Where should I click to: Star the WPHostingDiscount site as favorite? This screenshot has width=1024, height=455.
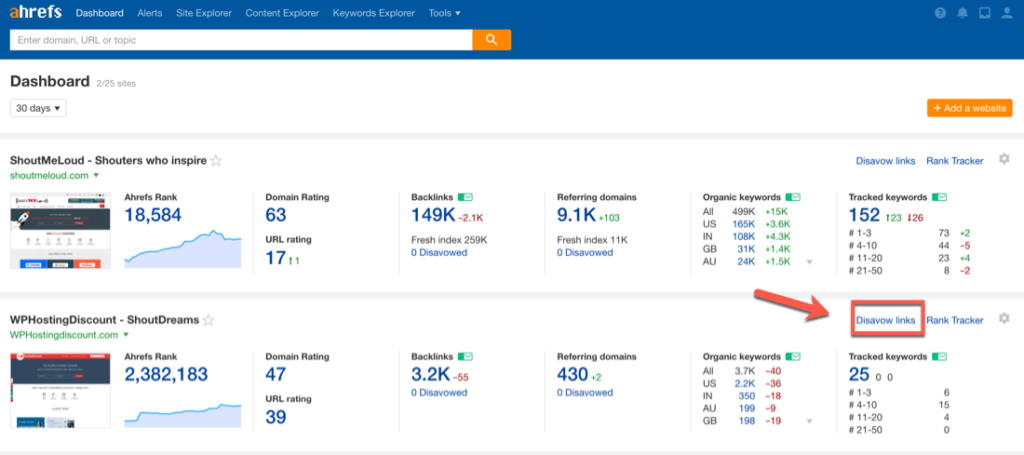[208, 320]
